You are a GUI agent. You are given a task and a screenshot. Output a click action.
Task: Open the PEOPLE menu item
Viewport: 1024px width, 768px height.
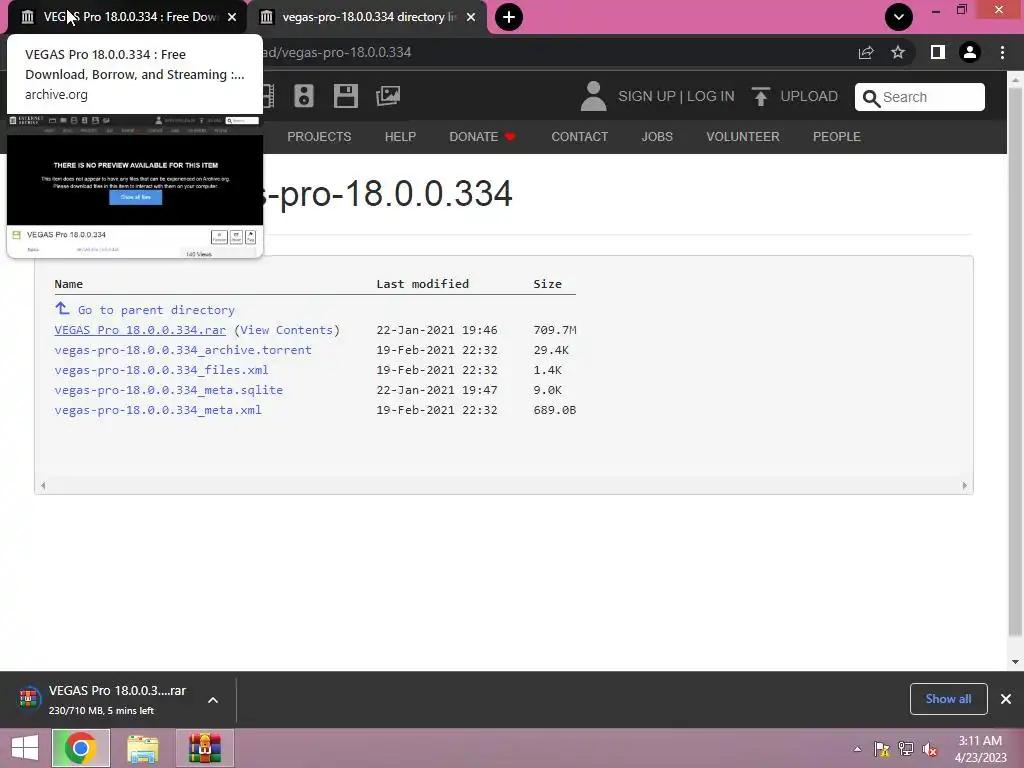click(x=837, y=136)
